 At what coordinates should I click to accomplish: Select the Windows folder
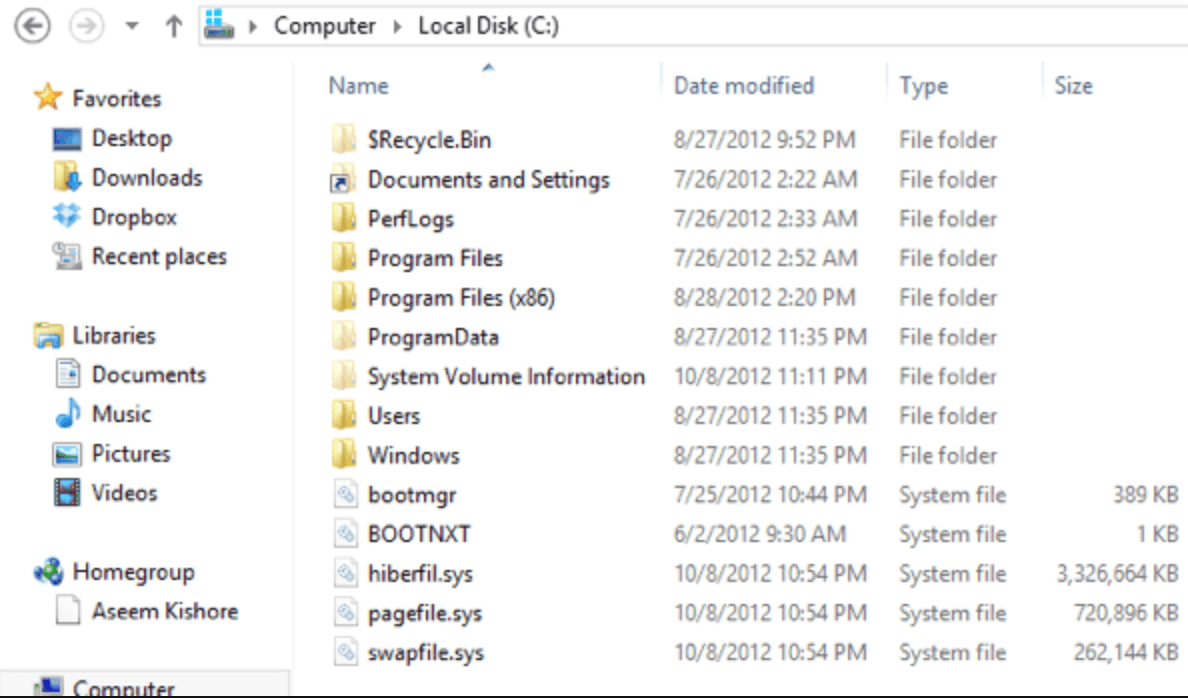(x=414, y=455)
